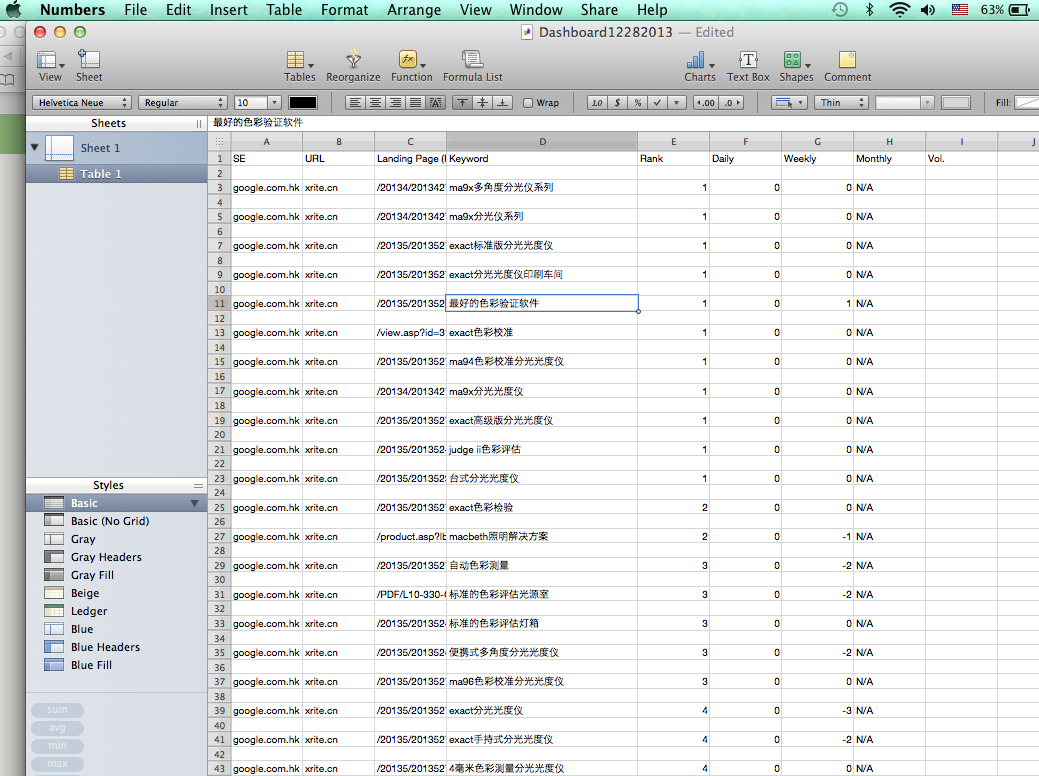Viewport: 1039px width, 776px height.
Task: Toggle percent number format button
Action: pos(637,103)
